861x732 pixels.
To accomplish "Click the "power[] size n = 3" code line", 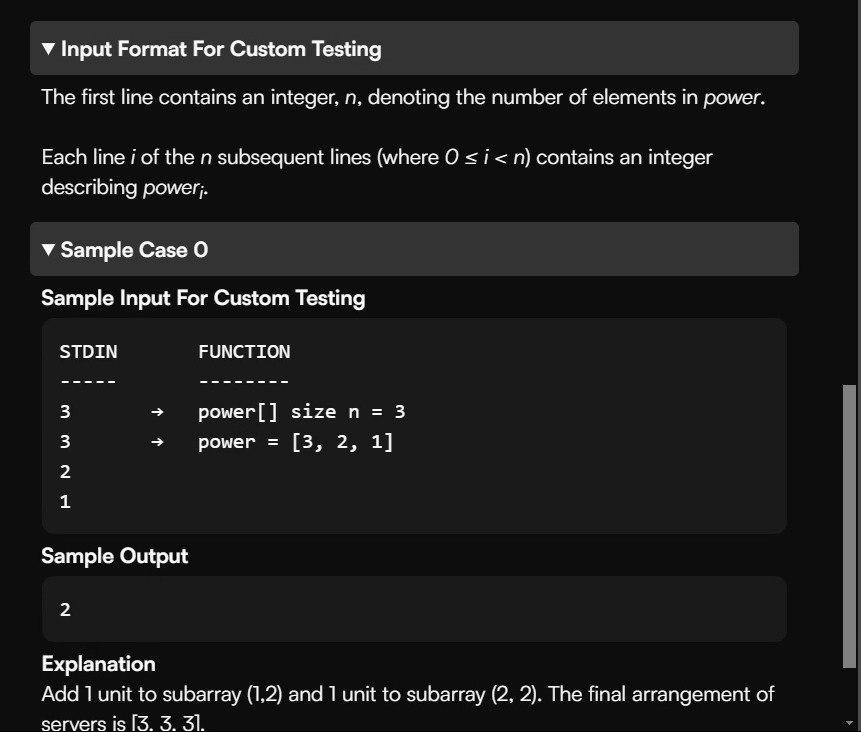I will click(x=301, y=412).
